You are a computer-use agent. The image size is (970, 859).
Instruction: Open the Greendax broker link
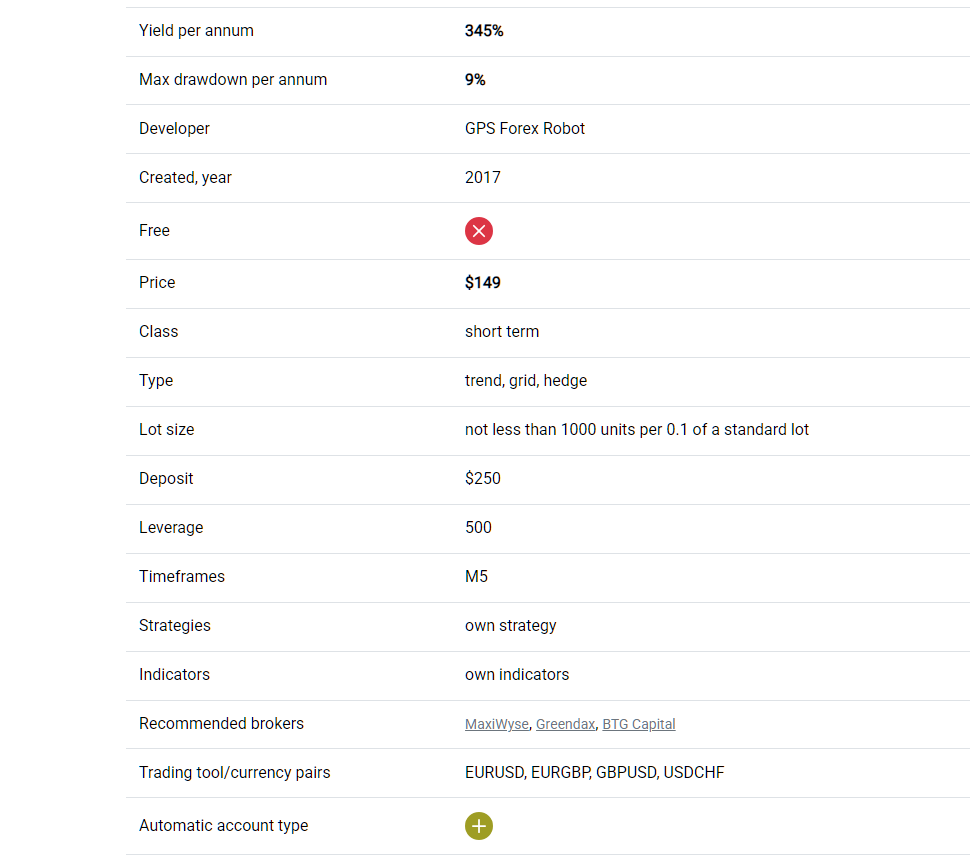(x=565, y=724)
